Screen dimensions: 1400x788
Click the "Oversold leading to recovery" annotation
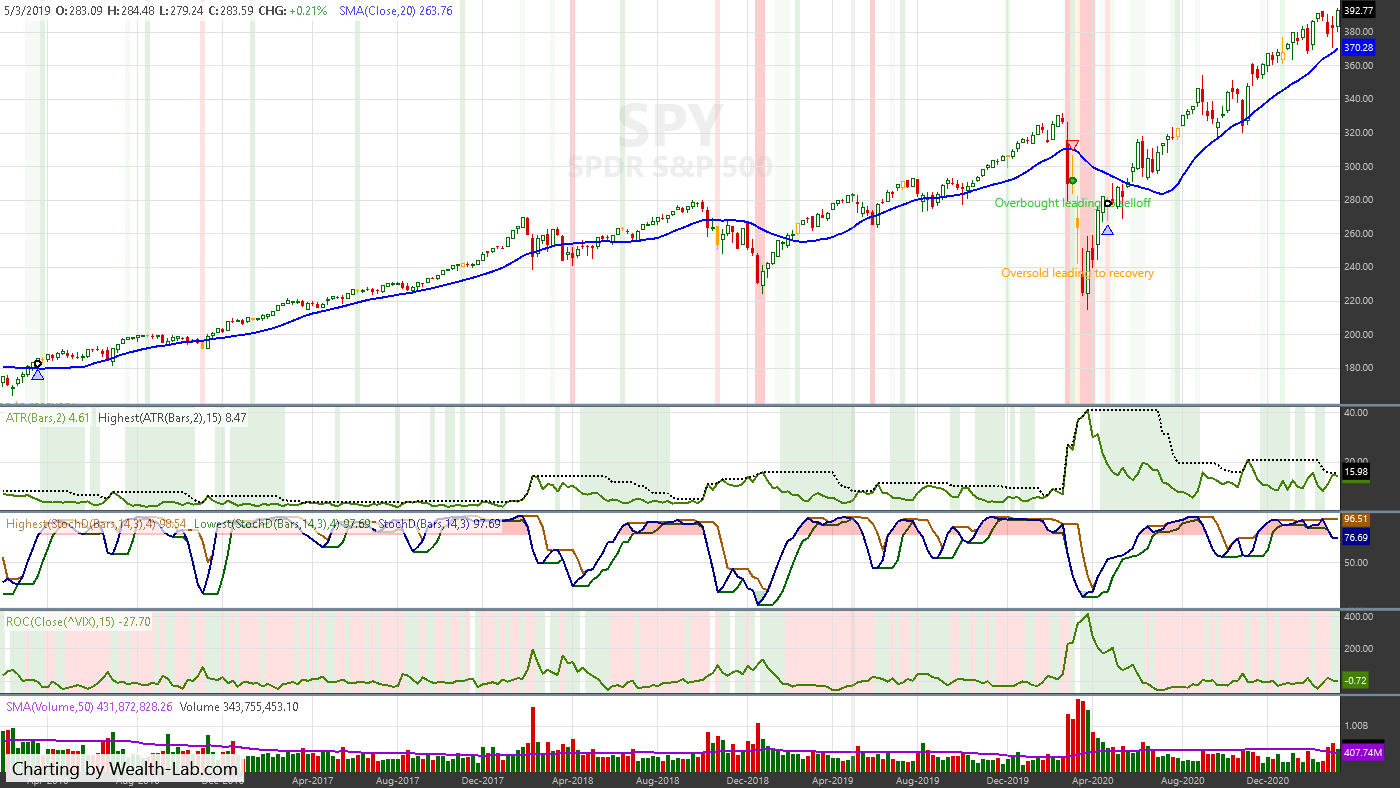(x=1077, y=273)
